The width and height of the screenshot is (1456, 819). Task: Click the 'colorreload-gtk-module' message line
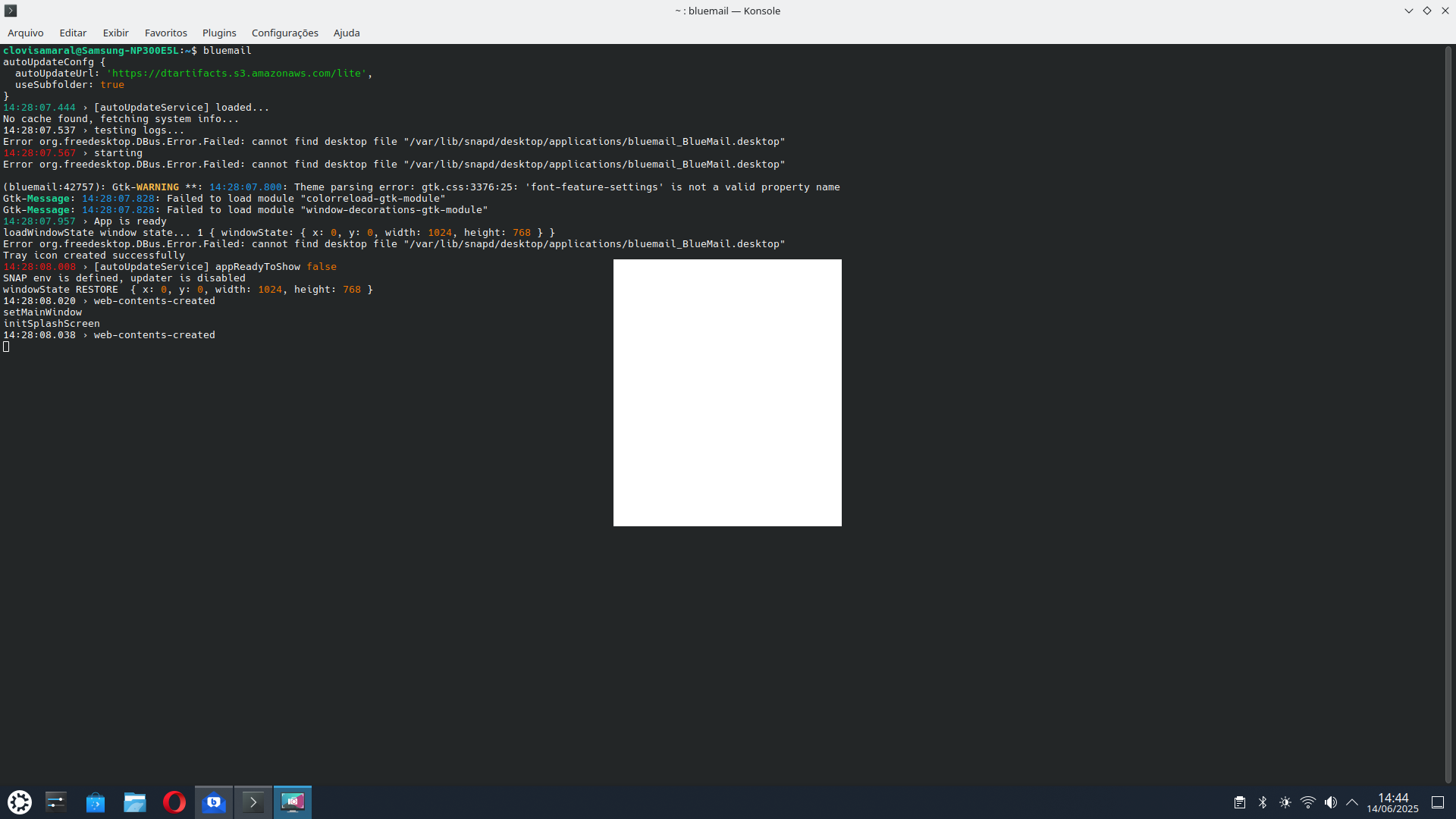[224, 199]
